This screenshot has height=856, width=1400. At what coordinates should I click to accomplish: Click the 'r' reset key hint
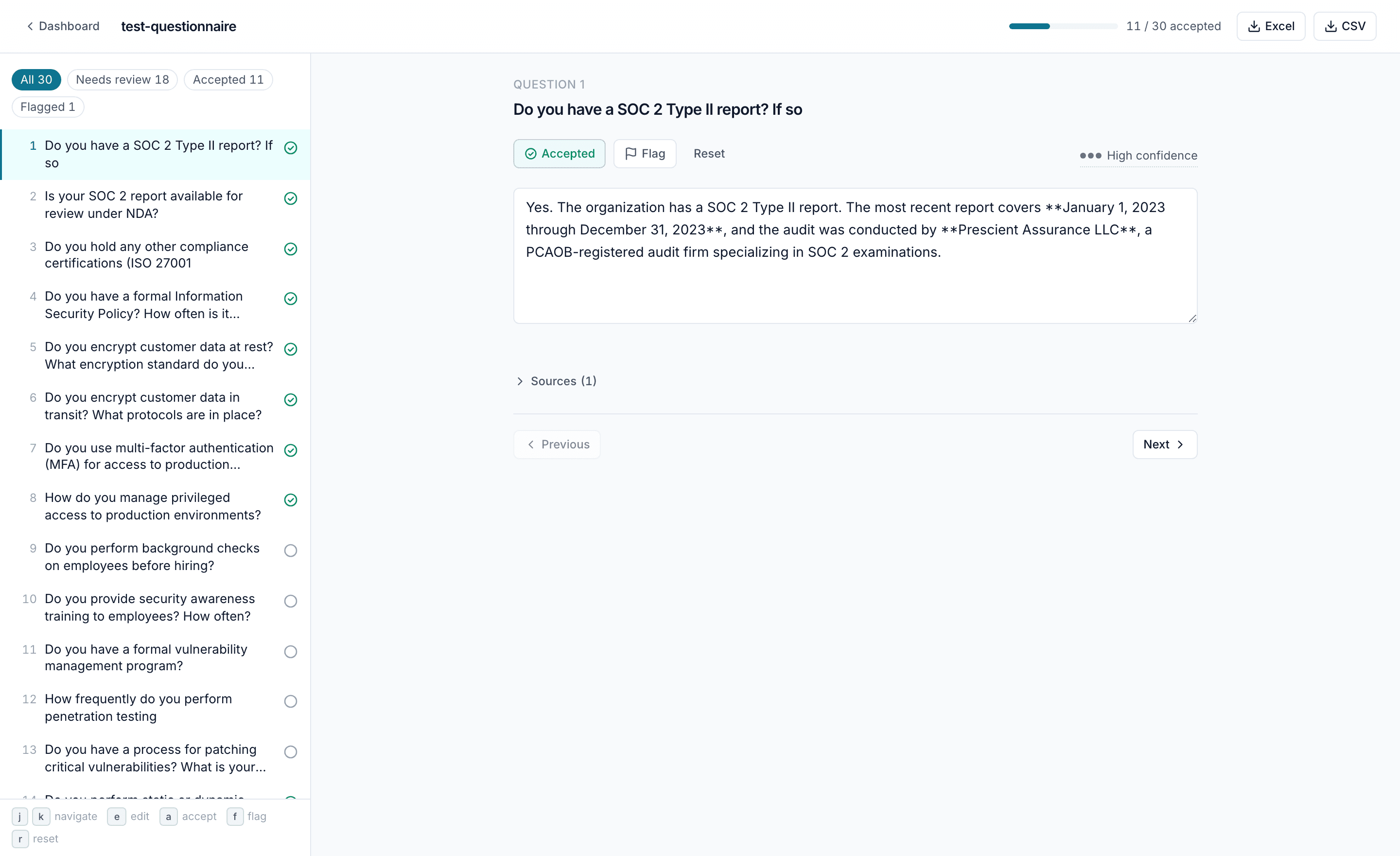[x=20, y=838]
